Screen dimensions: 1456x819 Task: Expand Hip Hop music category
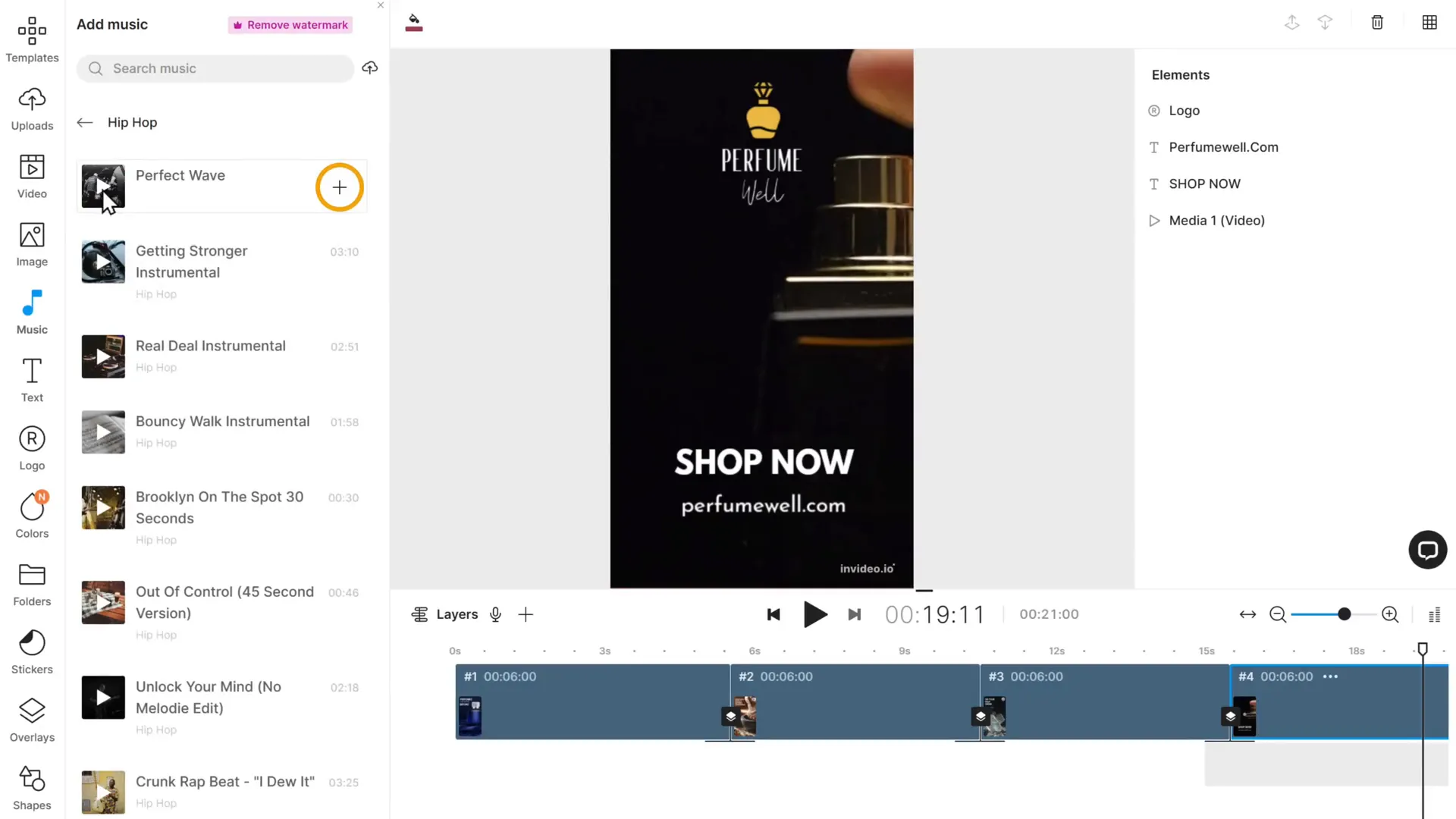coord(132,122)
